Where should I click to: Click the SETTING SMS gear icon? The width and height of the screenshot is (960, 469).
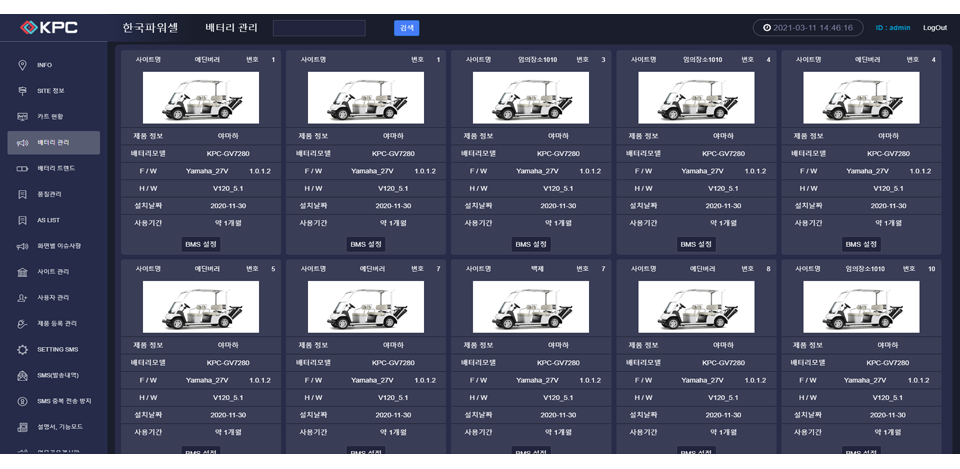22,349
